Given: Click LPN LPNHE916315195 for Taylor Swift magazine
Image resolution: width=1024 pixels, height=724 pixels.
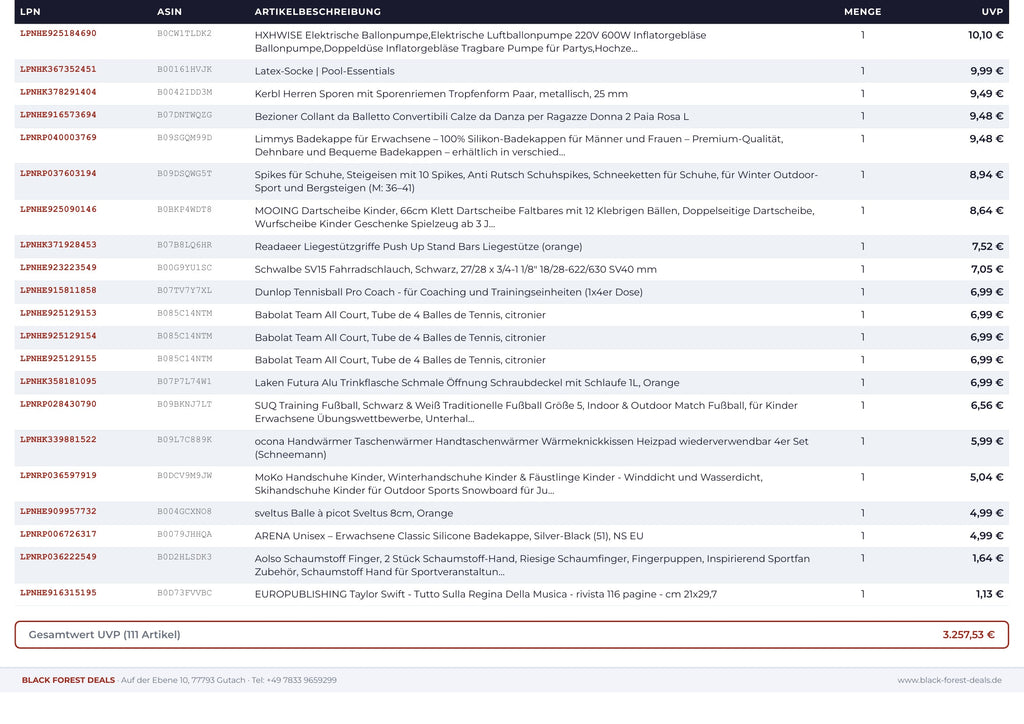Looking at the screenshot, I should pos(58,593).
